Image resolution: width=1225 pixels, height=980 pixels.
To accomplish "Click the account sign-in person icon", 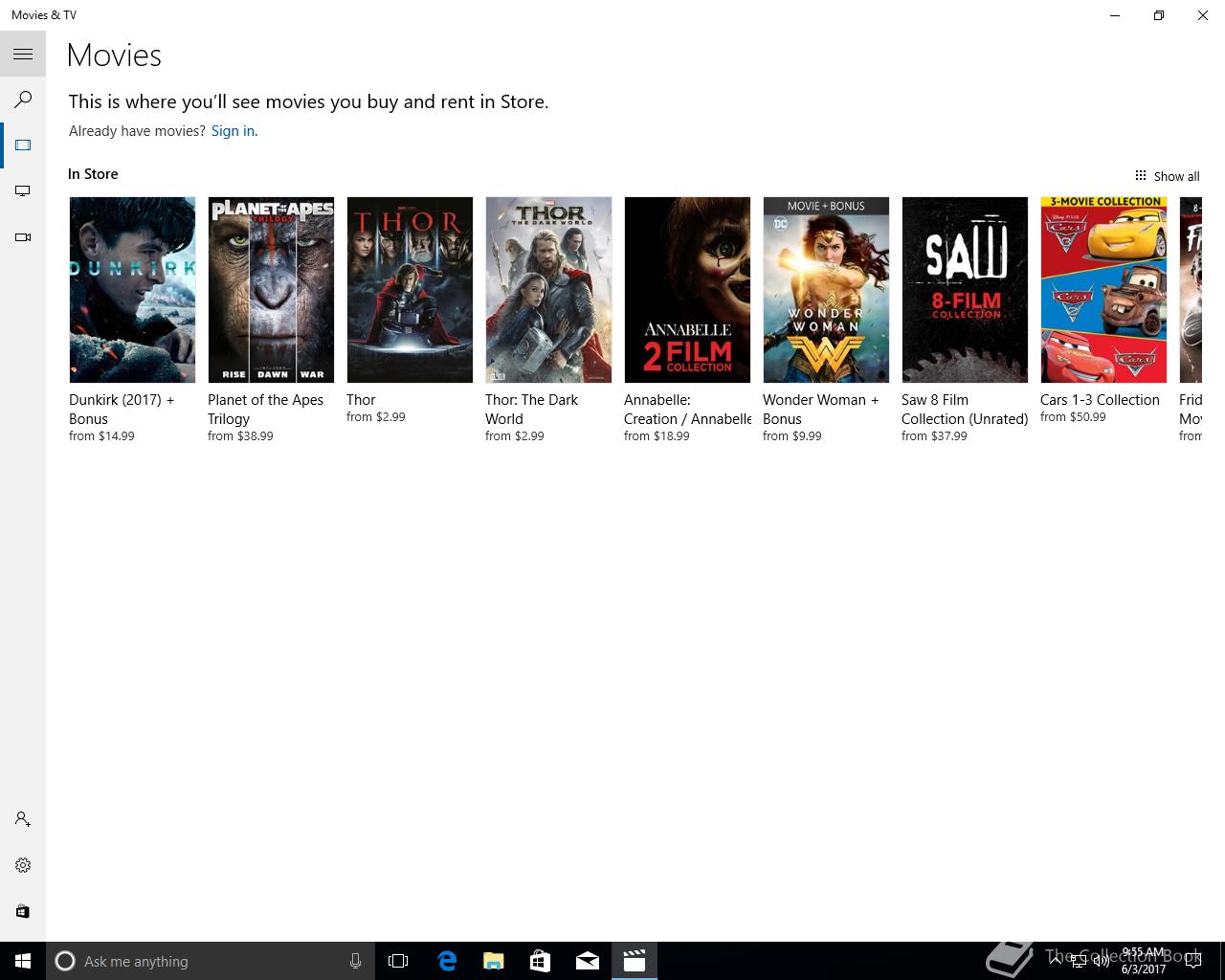I will (23, 819).
